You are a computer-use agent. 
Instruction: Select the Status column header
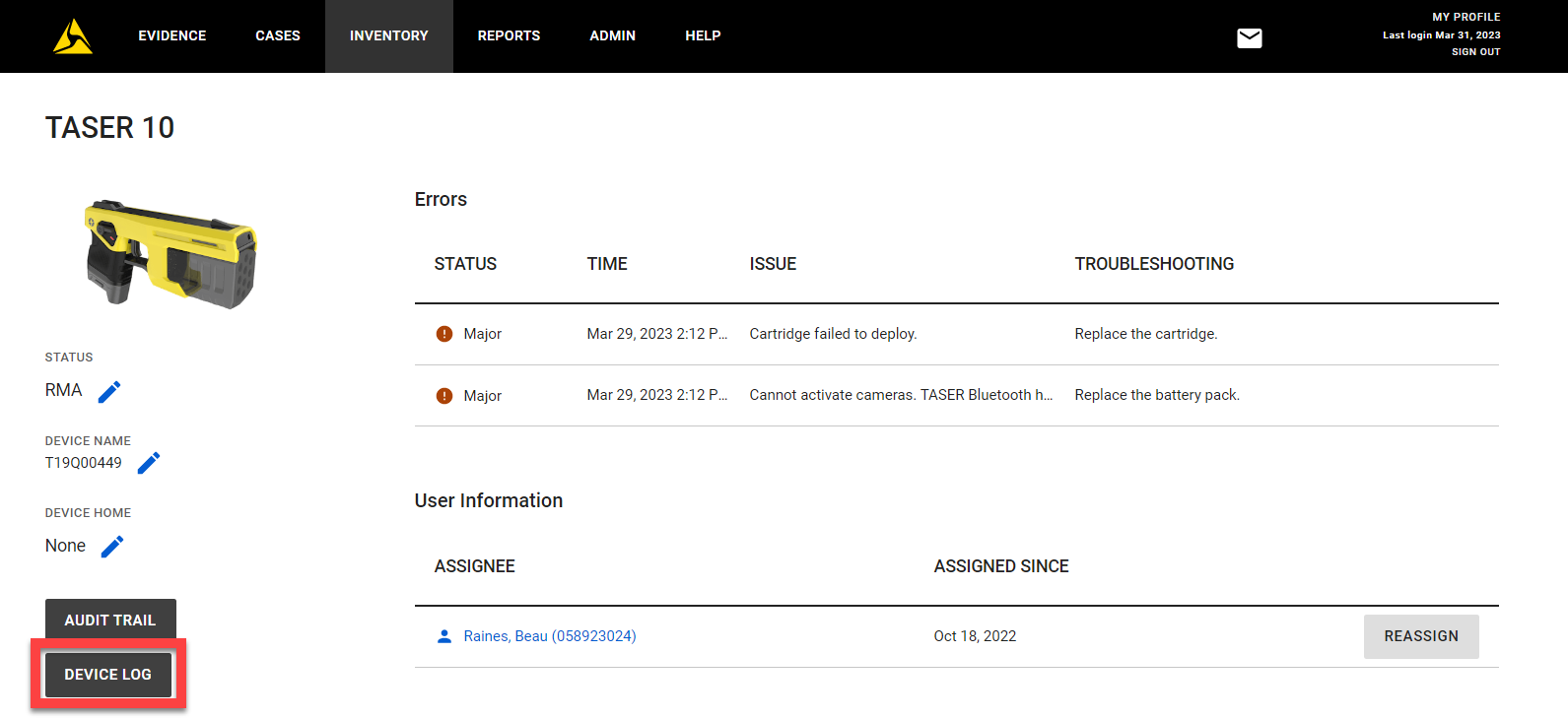[x=465, y=264]
